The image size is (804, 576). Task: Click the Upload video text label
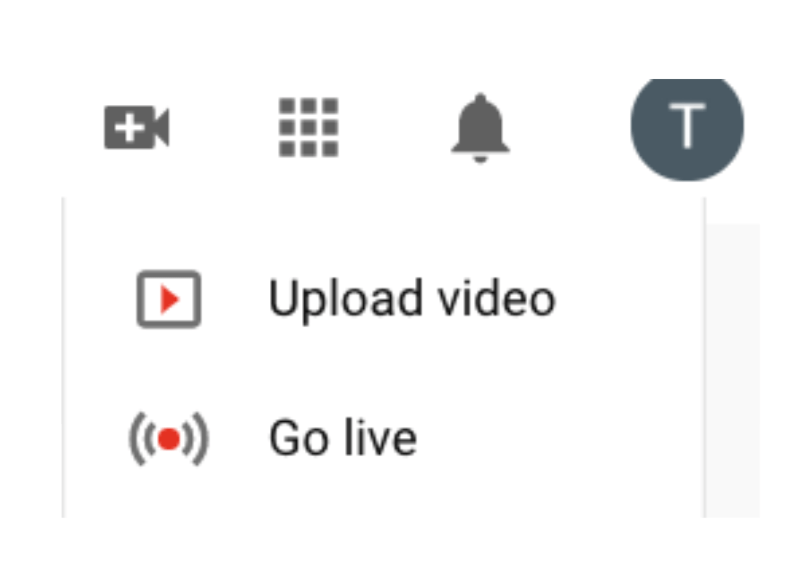click(412, 299)
